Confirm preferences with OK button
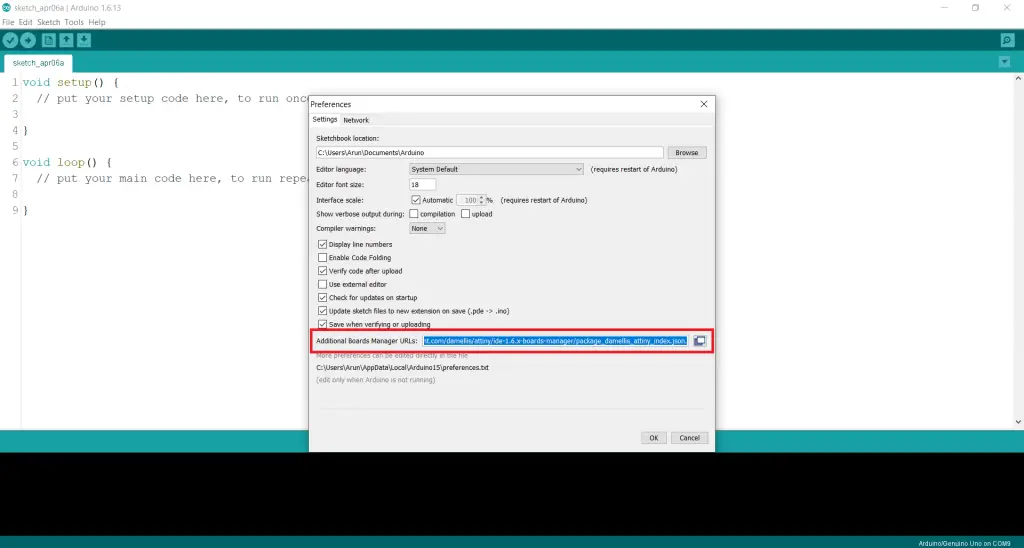Screen dimensions: 1024x548 pyautogui.click(x=653, y=438)
